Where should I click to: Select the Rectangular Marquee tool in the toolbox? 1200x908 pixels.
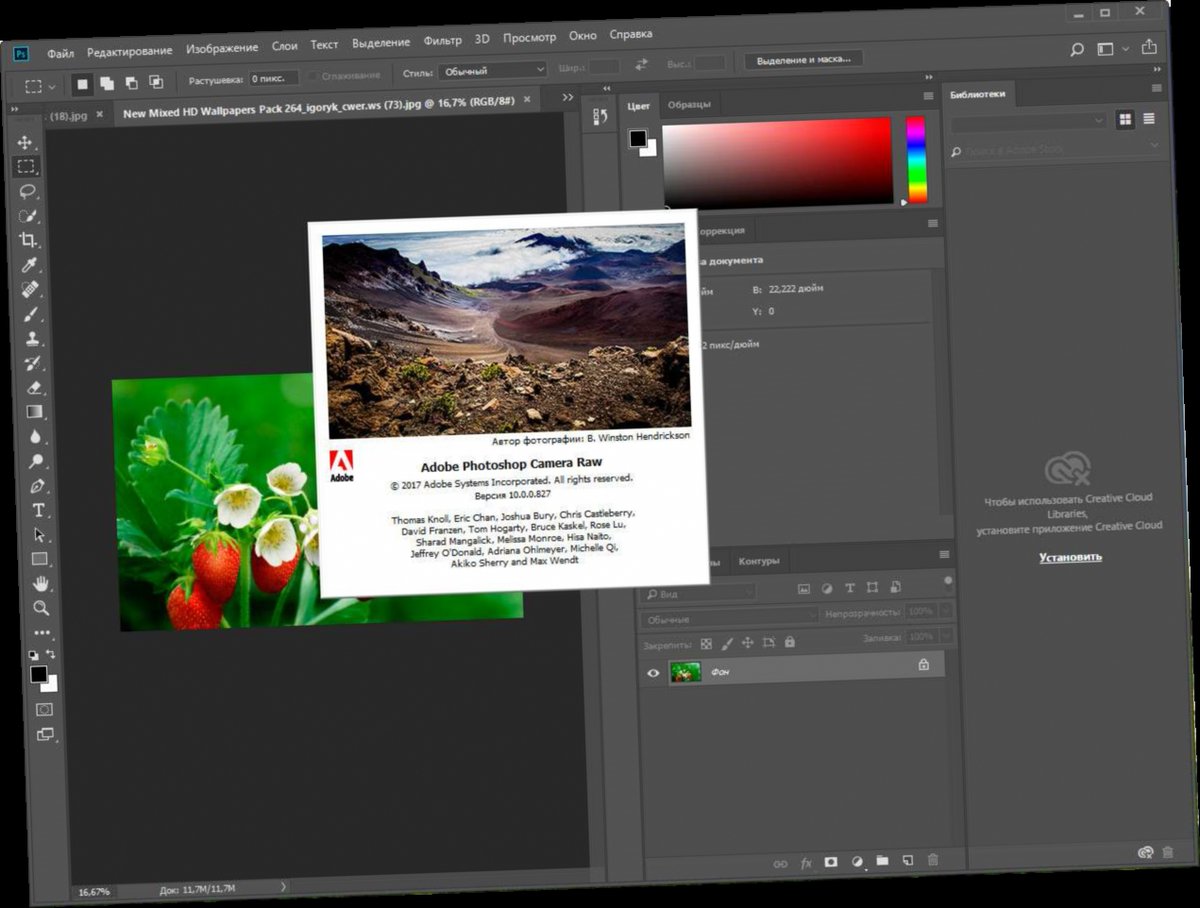(x=26, y=166)
